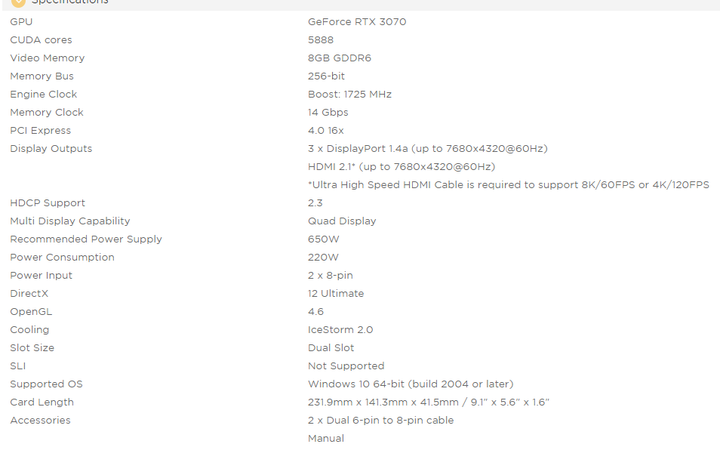The height and width of the screenshot is (451, 720).
Task: Click the SLI Not Supported text
Action: 346,366
